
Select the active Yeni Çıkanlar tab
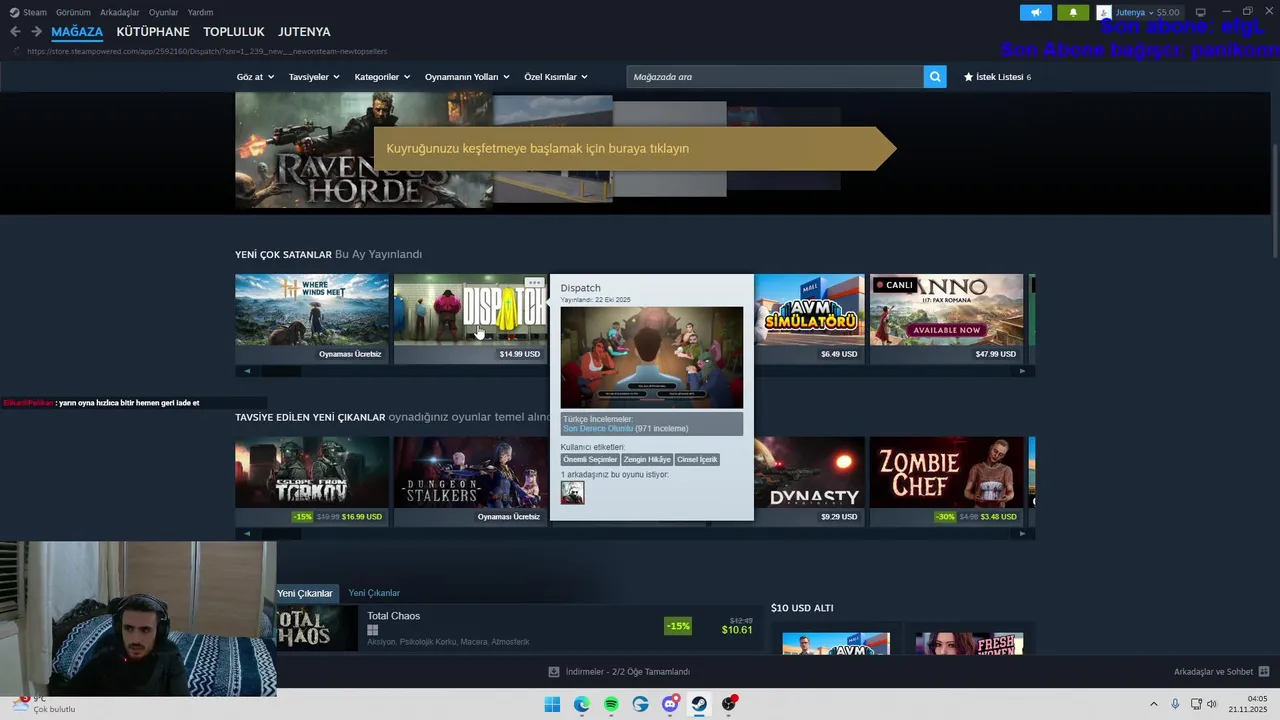(x=305, y=593)
